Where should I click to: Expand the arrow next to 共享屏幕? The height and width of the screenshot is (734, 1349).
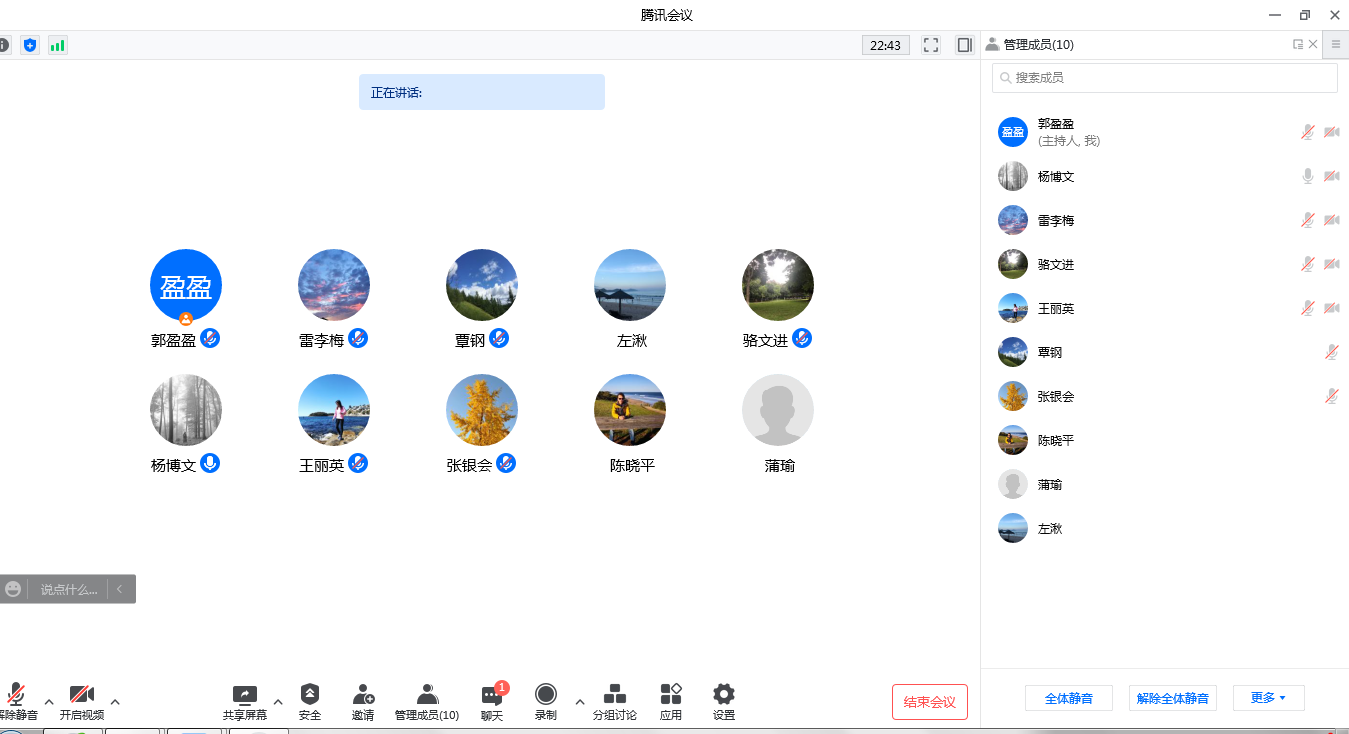pos(278,702)
